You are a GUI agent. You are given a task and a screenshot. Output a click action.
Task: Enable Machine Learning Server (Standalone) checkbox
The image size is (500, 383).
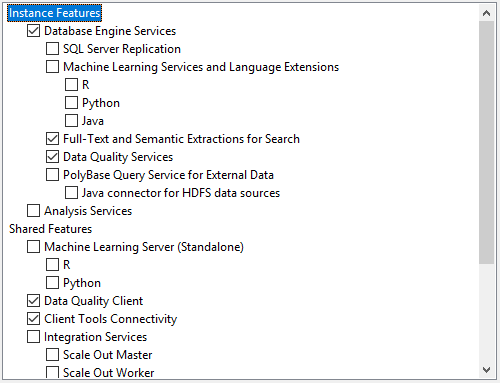click(x=33, y=247)
